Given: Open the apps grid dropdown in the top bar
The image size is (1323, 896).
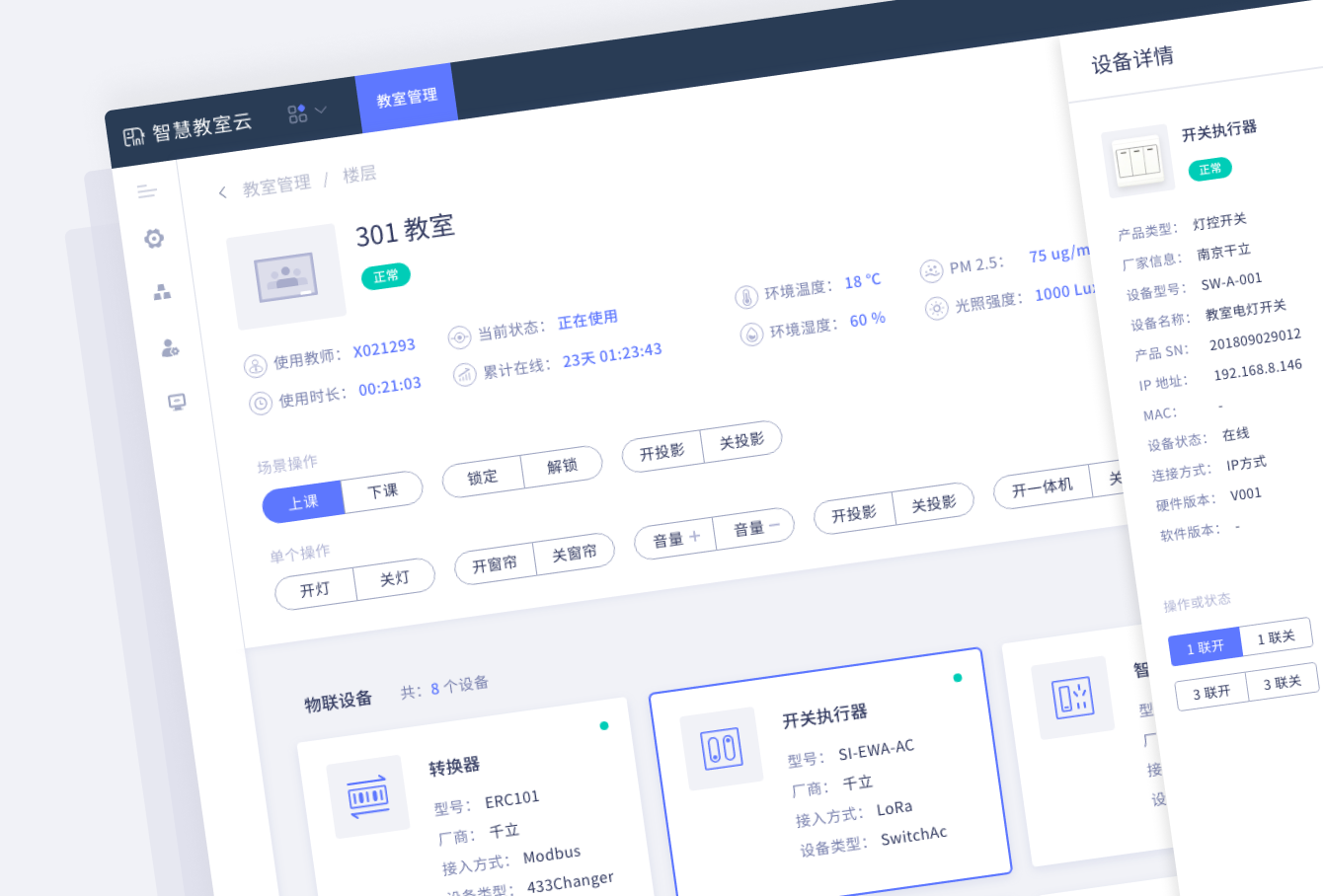Looking at the screenshot, I should click(297, 113).
